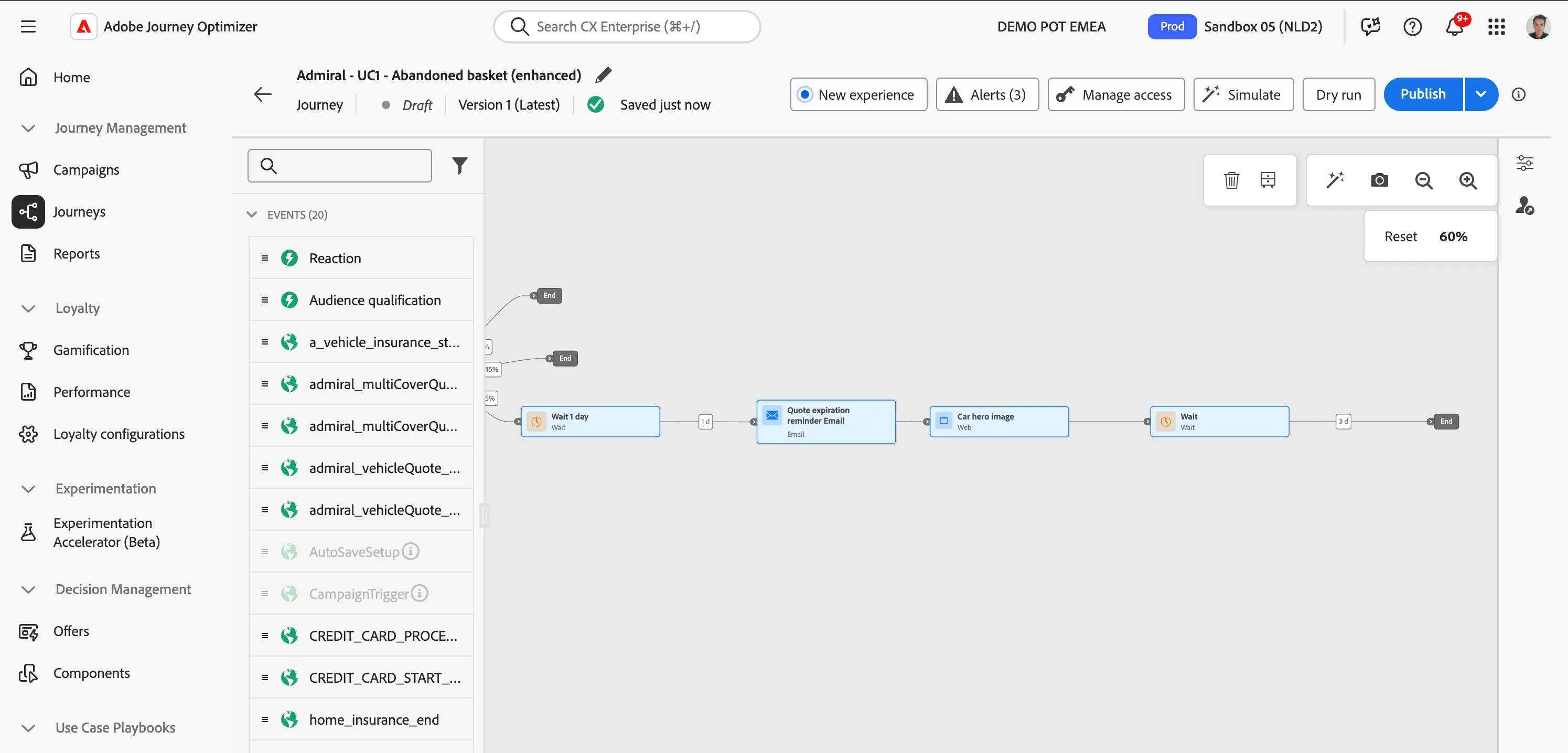1568x753 pixels.
Task: Open Reports in the sidebar
Action: tap(76, 253)
